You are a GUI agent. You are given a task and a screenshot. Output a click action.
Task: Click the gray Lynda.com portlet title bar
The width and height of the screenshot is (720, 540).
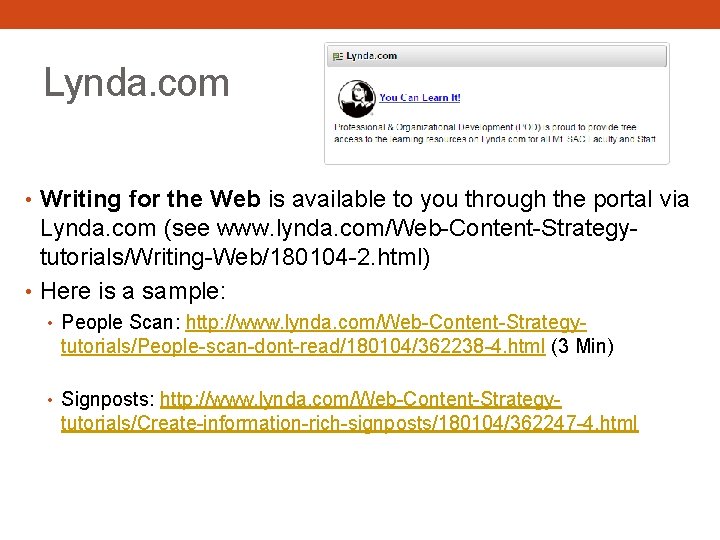point(497,56)
